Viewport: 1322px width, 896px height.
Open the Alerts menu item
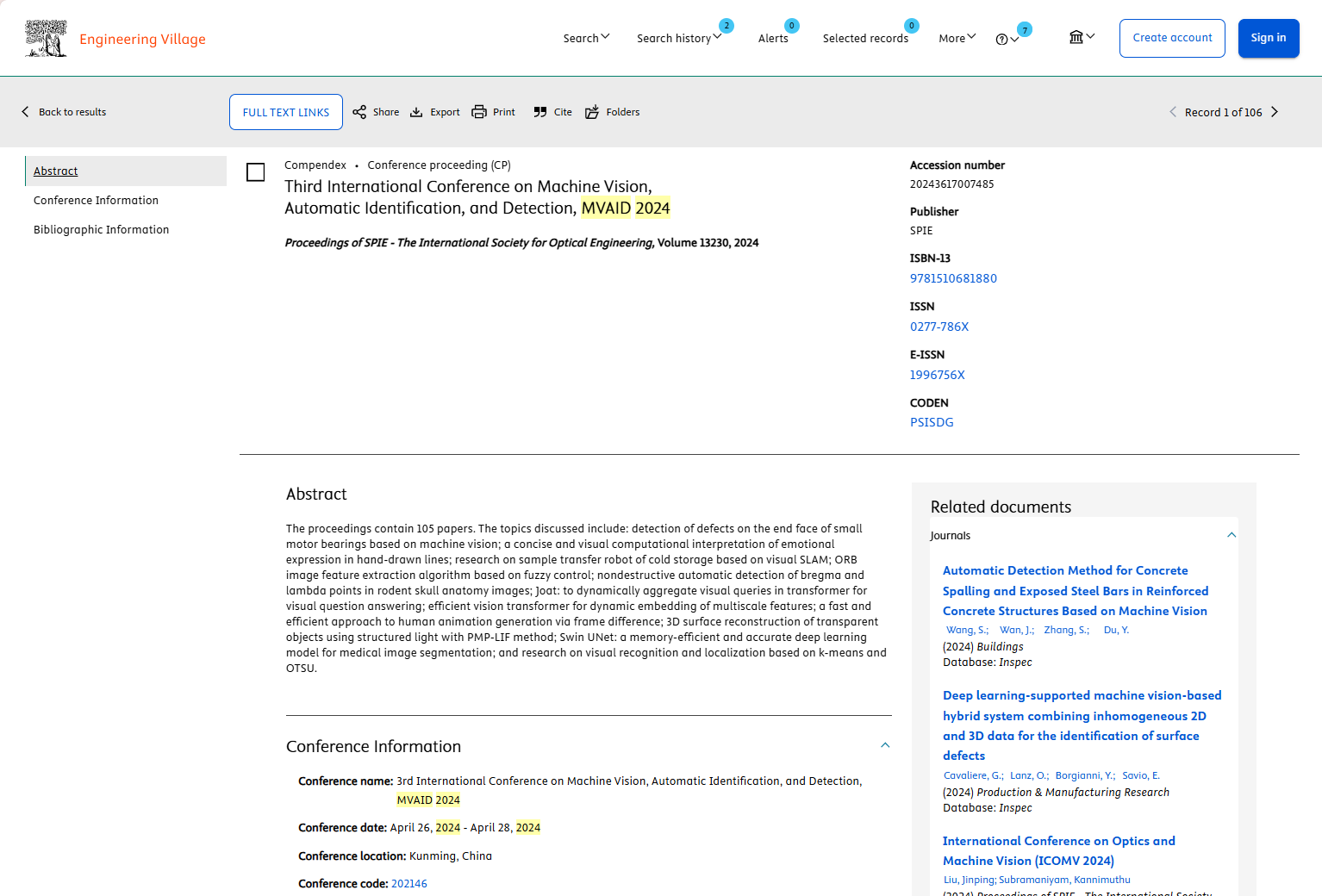(x=773, y=38)
